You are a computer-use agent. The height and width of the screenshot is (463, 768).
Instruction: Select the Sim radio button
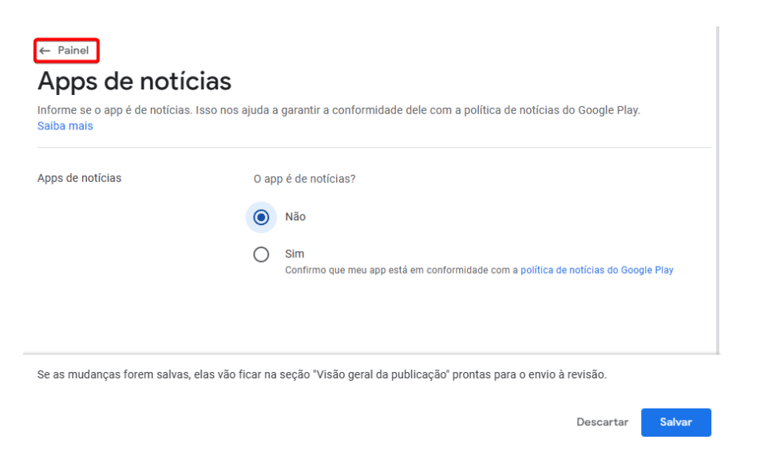tap(261, 254)
